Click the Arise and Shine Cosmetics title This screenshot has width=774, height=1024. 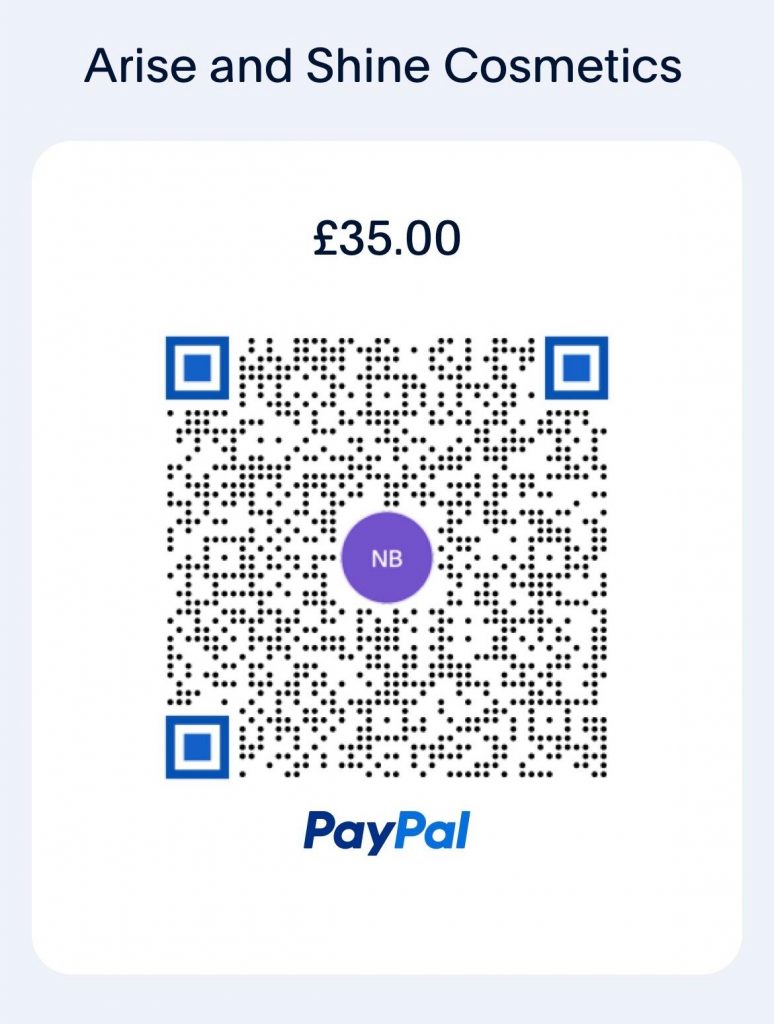383,66
